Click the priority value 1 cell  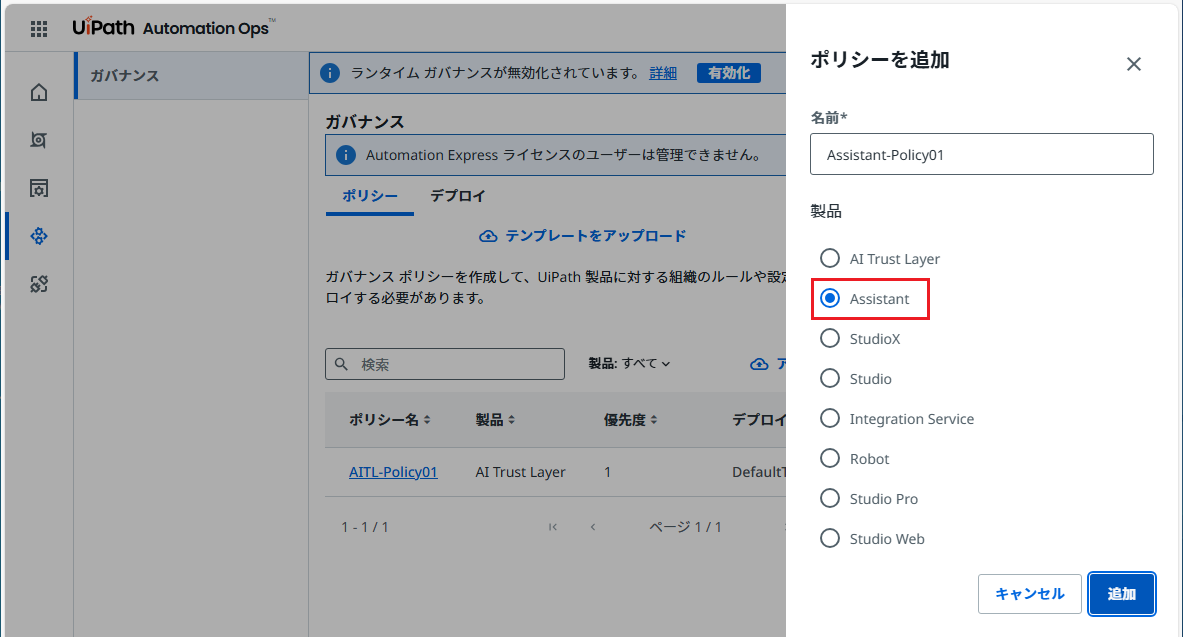[x=607, y=472]
